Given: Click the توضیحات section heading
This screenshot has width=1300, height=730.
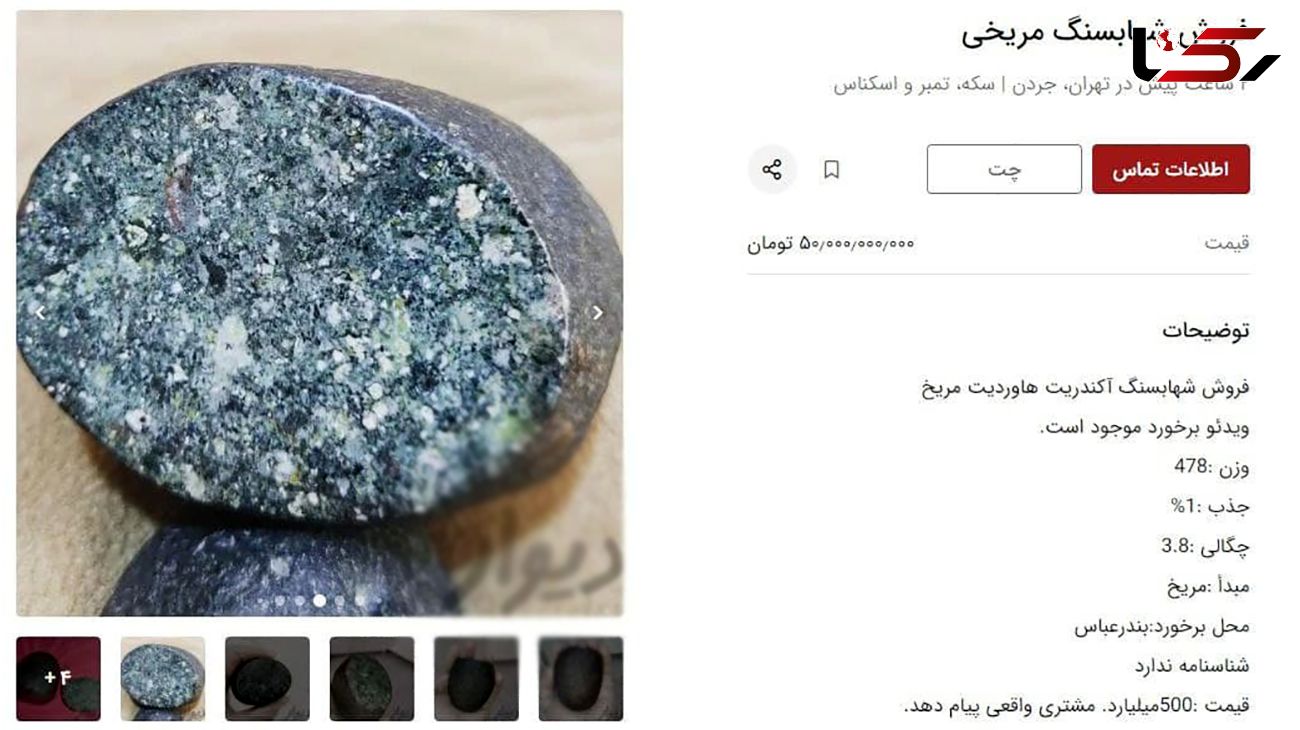Looking at the screenshot, I should coord(1206,330).
